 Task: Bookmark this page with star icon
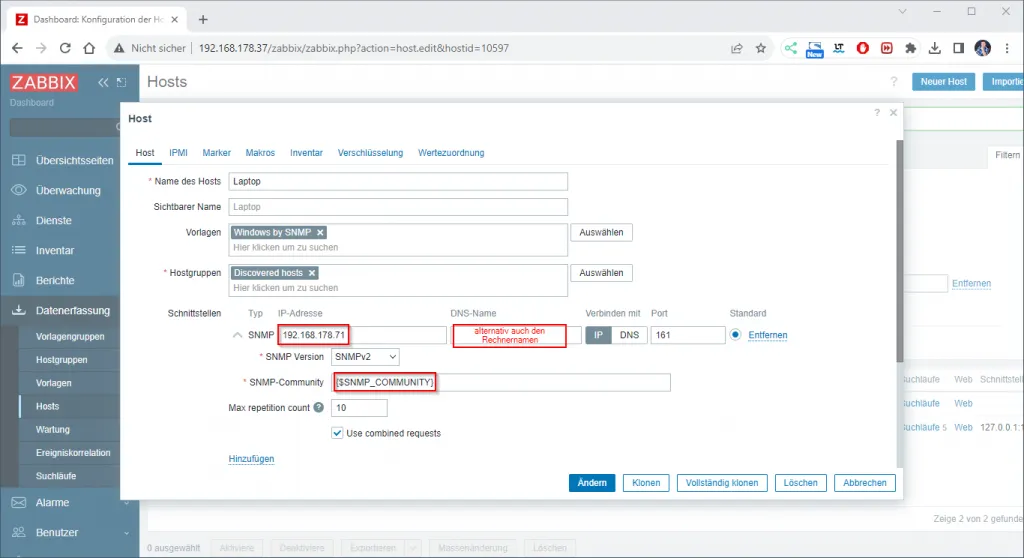[760, 48]
